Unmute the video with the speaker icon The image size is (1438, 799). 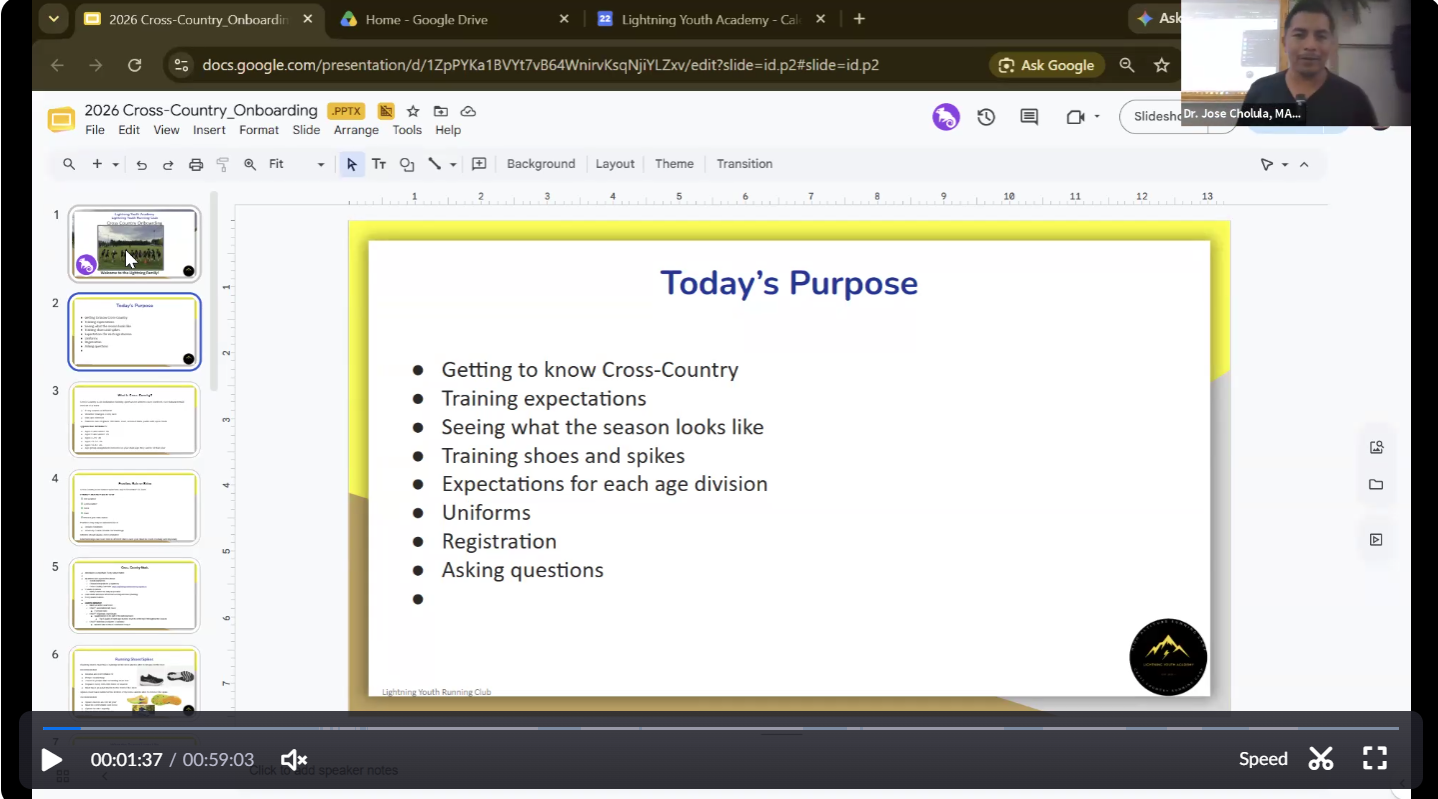pos(294,760)
